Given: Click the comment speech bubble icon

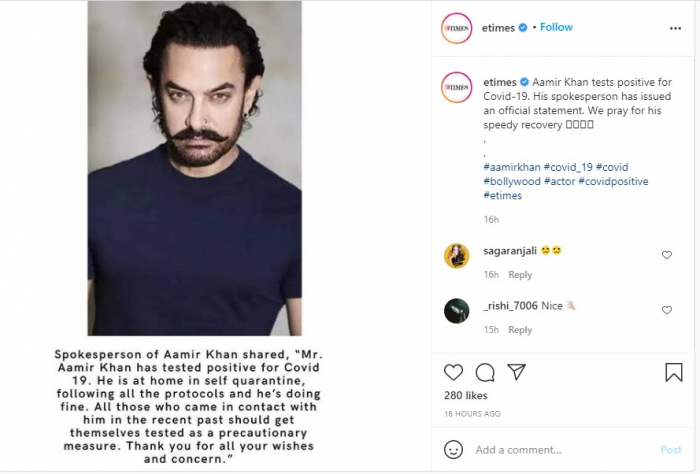Looking at the screenshot, I should click(x=485, y=372).
